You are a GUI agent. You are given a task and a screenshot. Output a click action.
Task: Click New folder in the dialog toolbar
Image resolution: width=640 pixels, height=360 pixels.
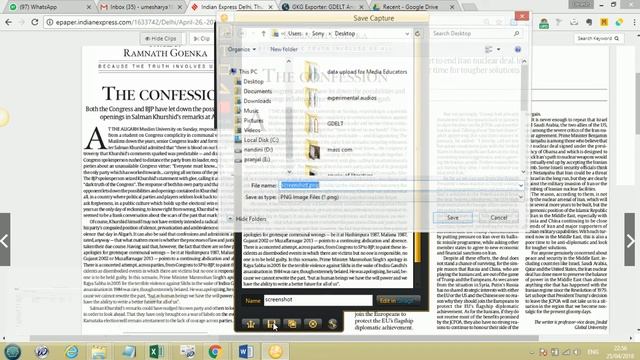[284, 49]
